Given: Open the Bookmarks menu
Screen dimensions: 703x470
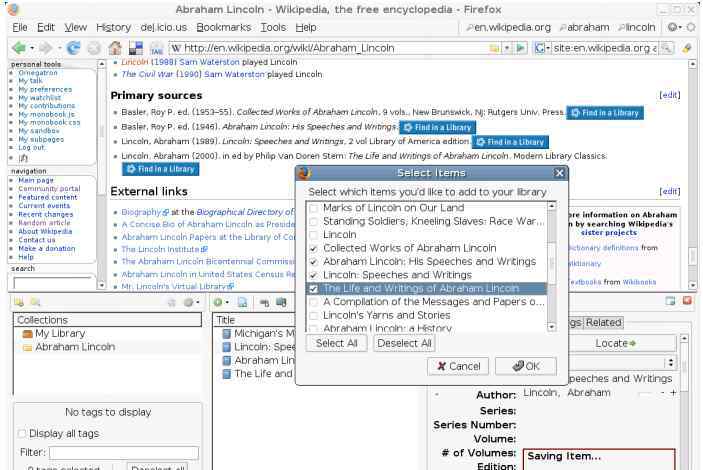Looking at the screenshot, I should pyautogui.click(x=224, y=27).
